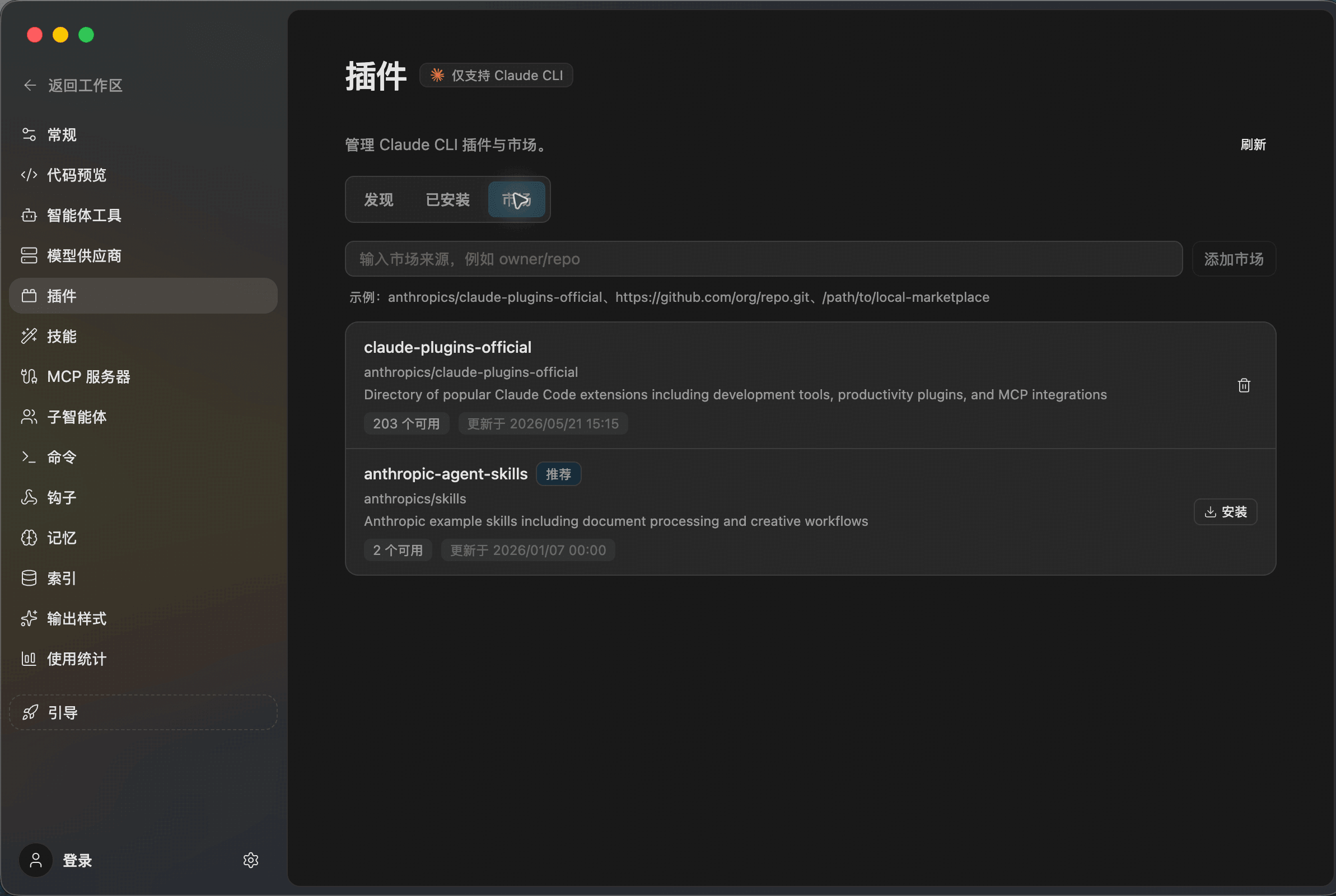Click the 代码预览 code brackets icon

click(x=29, y=175)
